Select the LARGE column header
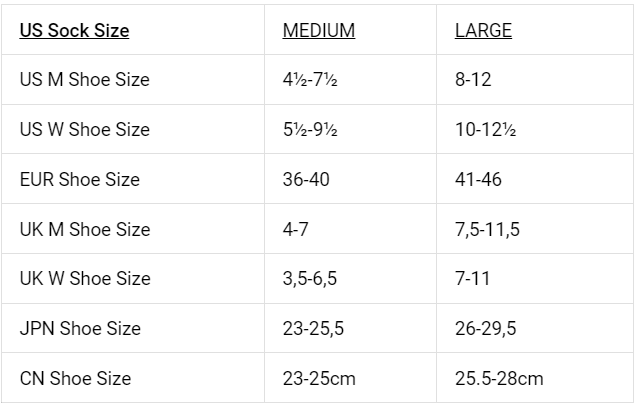638x407 pixels. [483, 30]
